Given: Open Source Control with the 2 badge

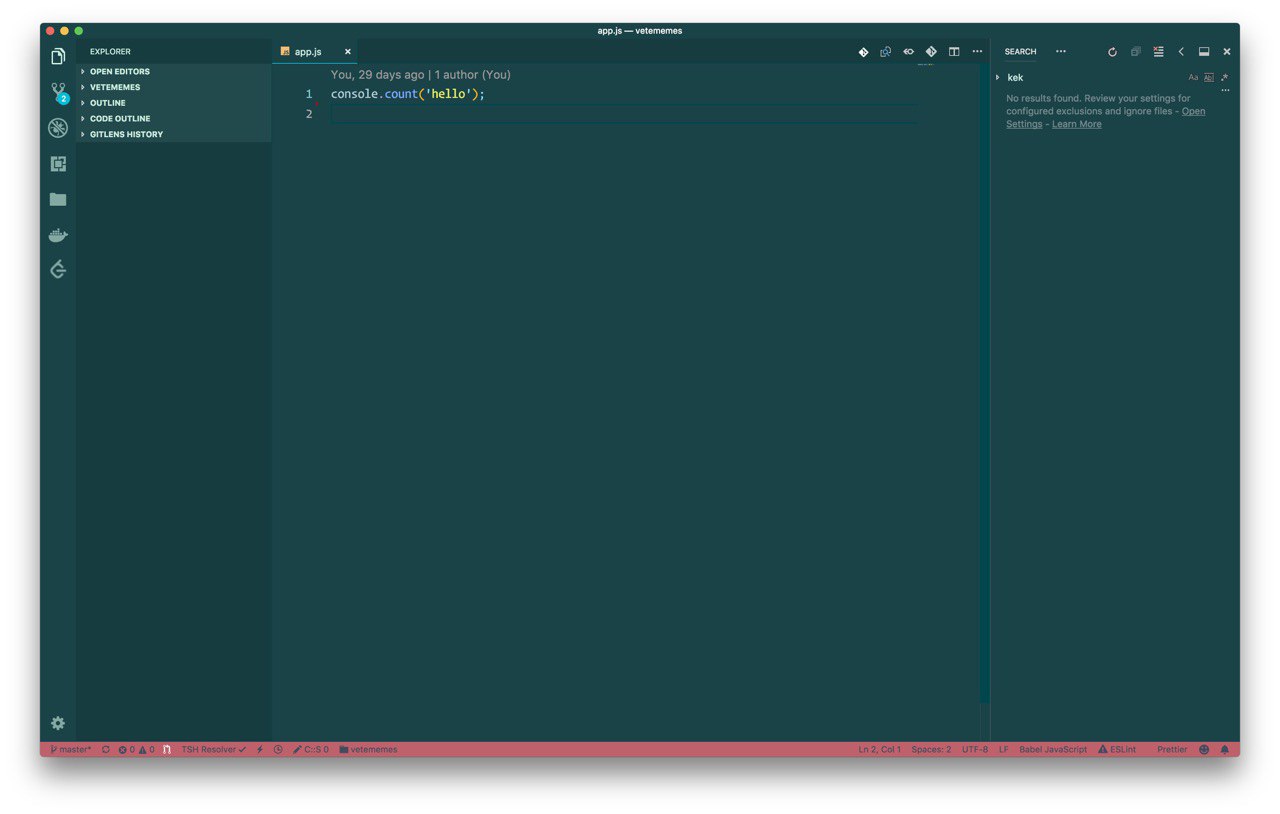Looking at the screenshot, I should coord(58,92).
